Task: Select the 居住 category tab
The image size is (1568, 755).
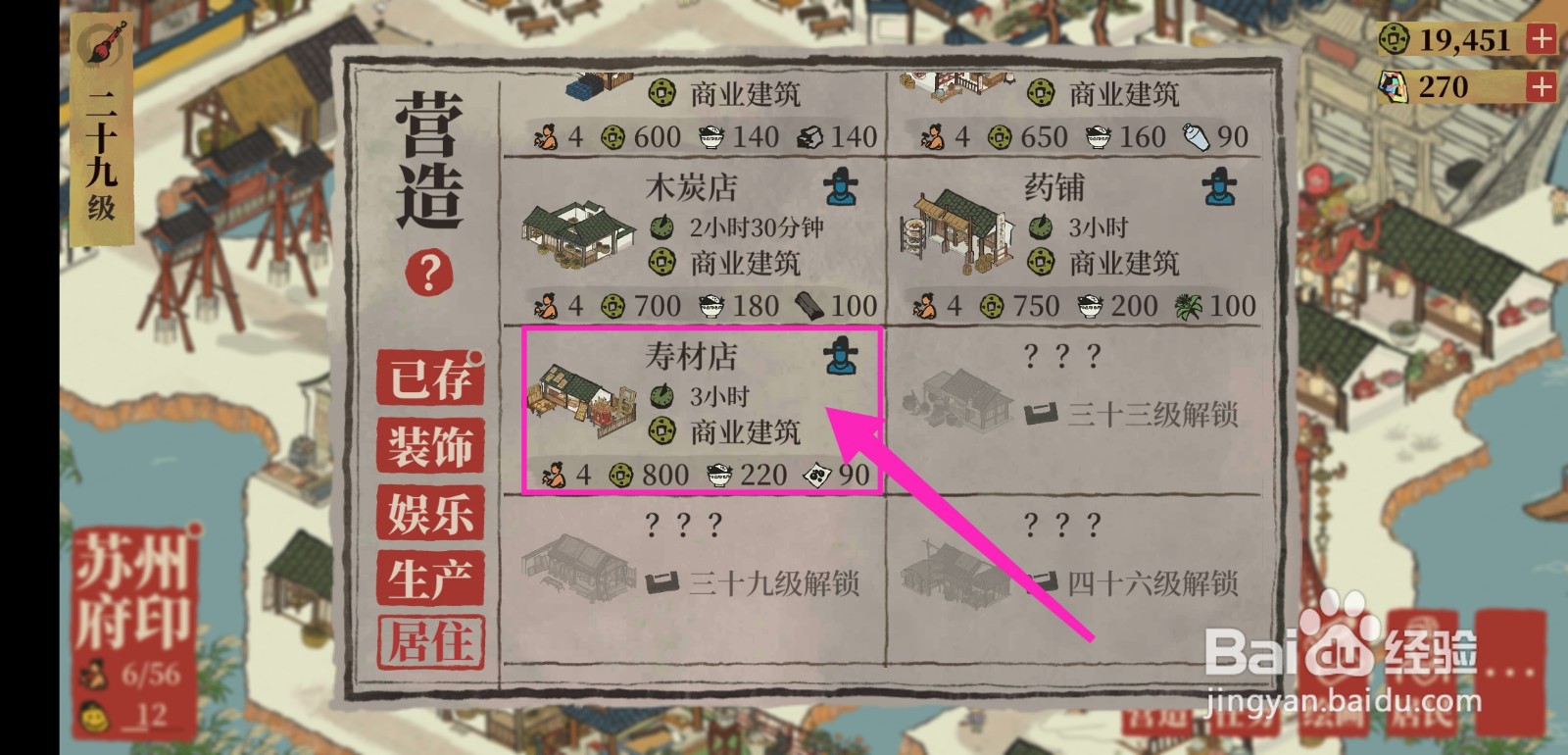Action: pyautogui.click(x=431, y=643)
